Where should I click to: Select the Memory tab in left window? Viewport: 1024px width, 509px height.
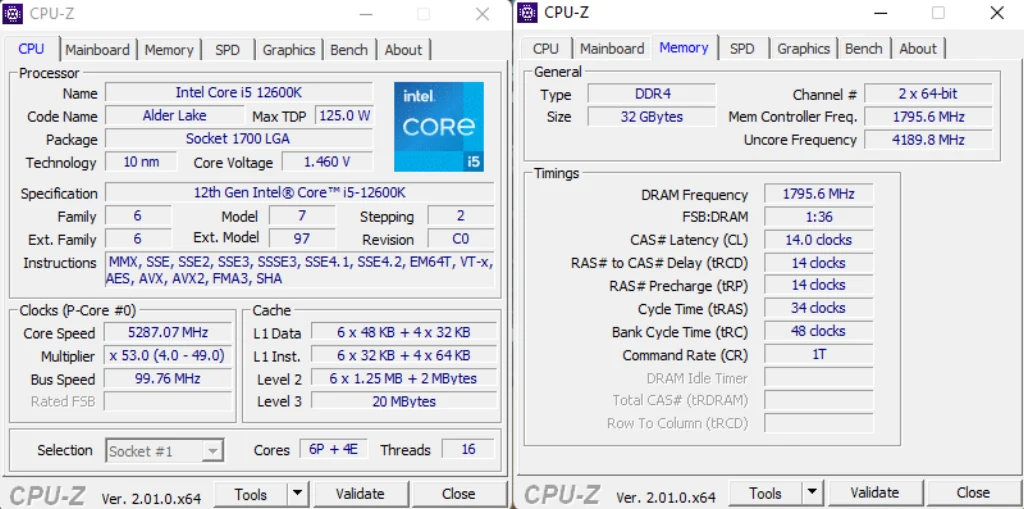coord(168,50)
